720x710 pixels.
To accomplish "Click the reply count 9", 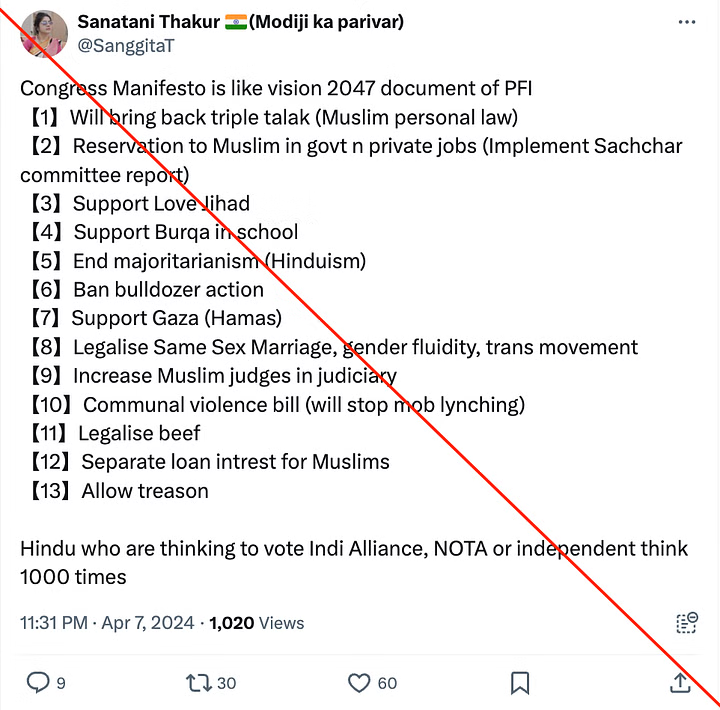I will point(61,683).
